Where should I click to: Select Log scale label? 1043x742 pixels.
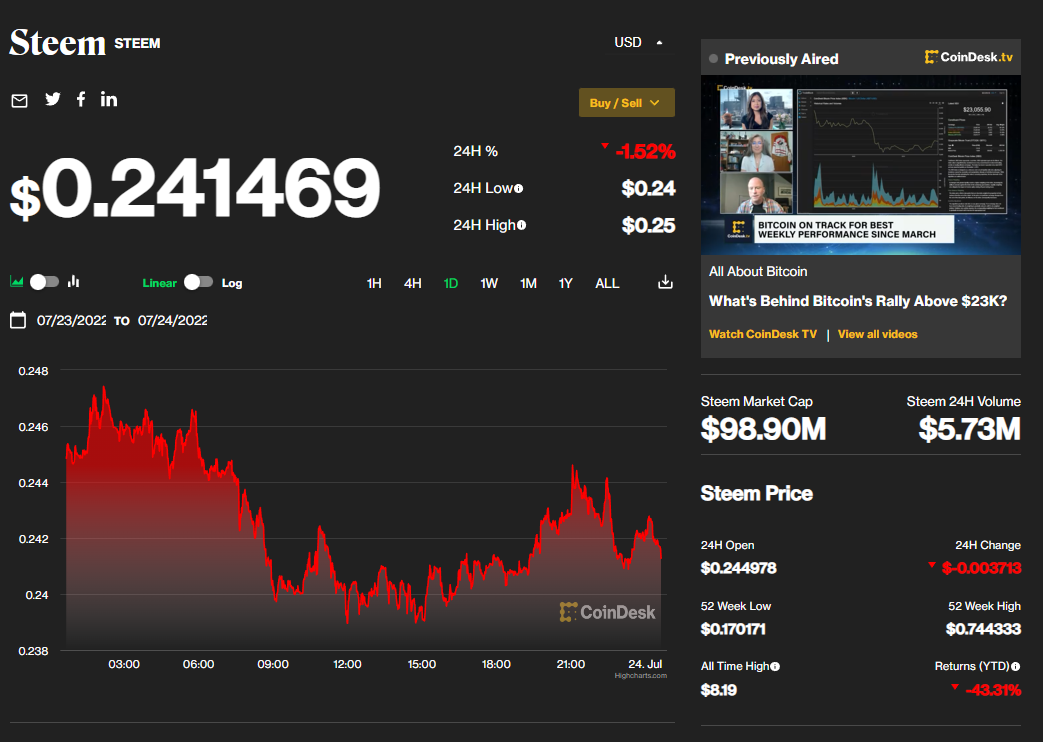pyautogui.click(x=231, y=283)
